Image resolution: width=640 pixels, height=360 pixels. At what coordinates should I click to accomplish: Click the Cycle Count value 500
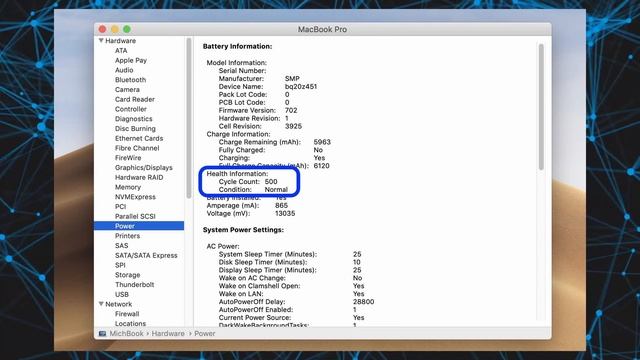pyautogui.click(x=271, y=182)
